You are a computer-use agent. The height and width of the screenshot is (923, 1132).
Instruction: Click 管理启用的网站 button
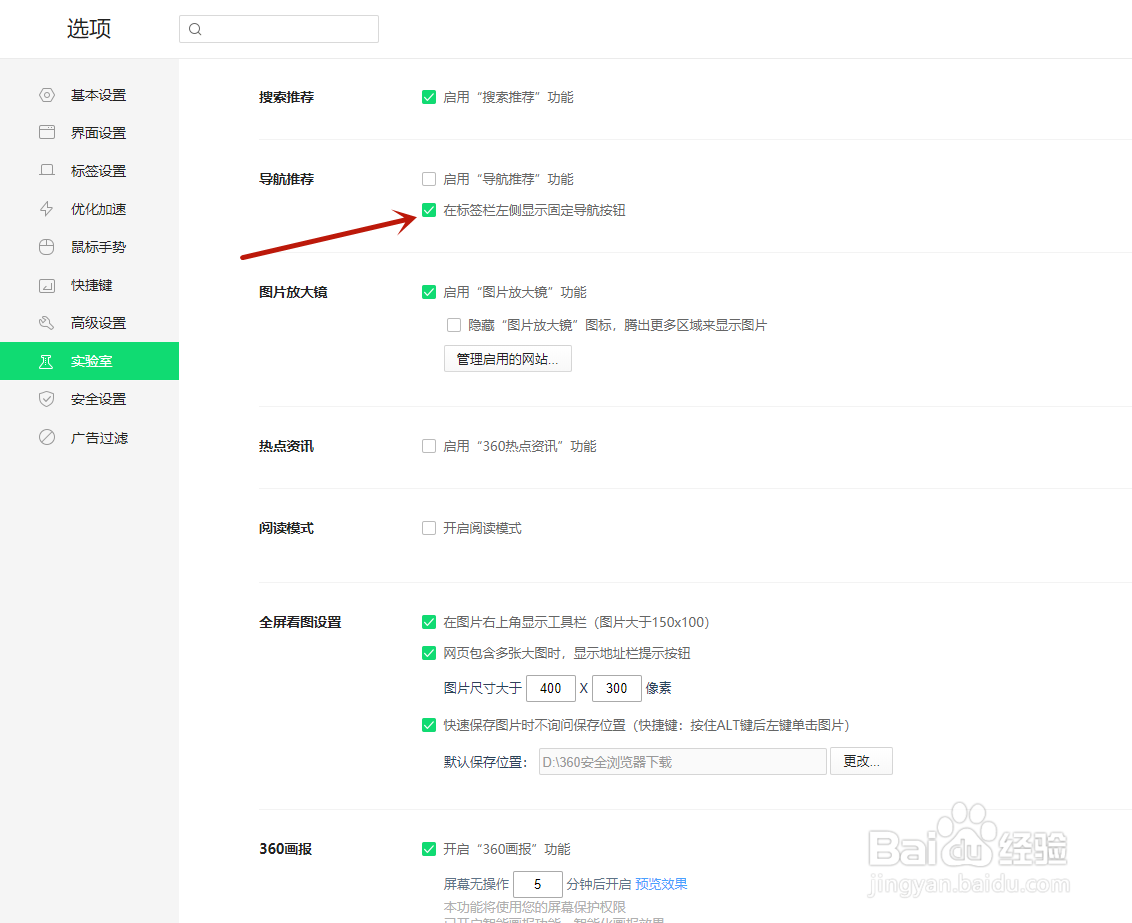pyautogui.click(x=508, y=359)
